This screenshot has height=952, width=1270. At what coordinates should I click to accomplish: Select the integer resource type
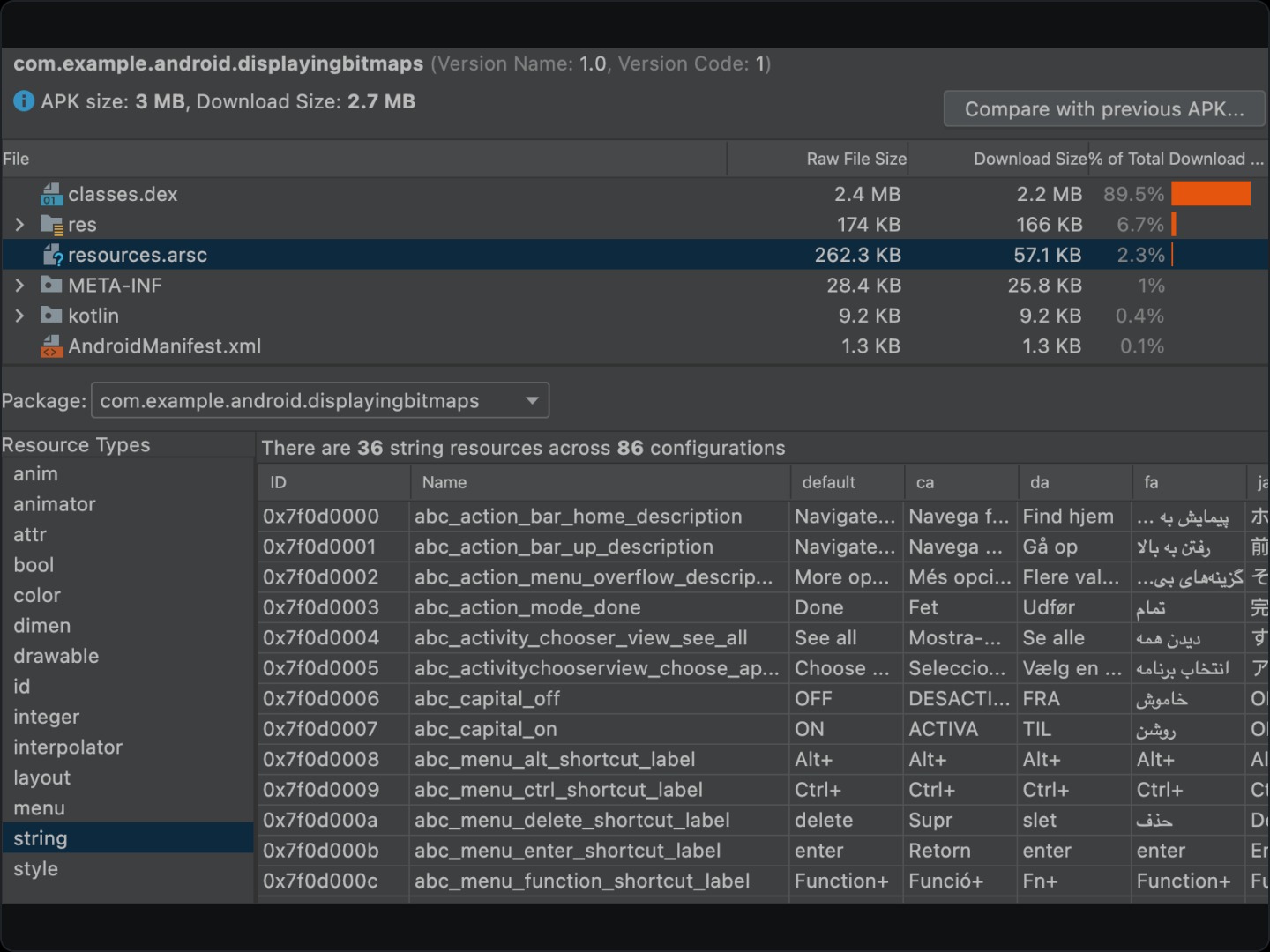coord(127,717)
